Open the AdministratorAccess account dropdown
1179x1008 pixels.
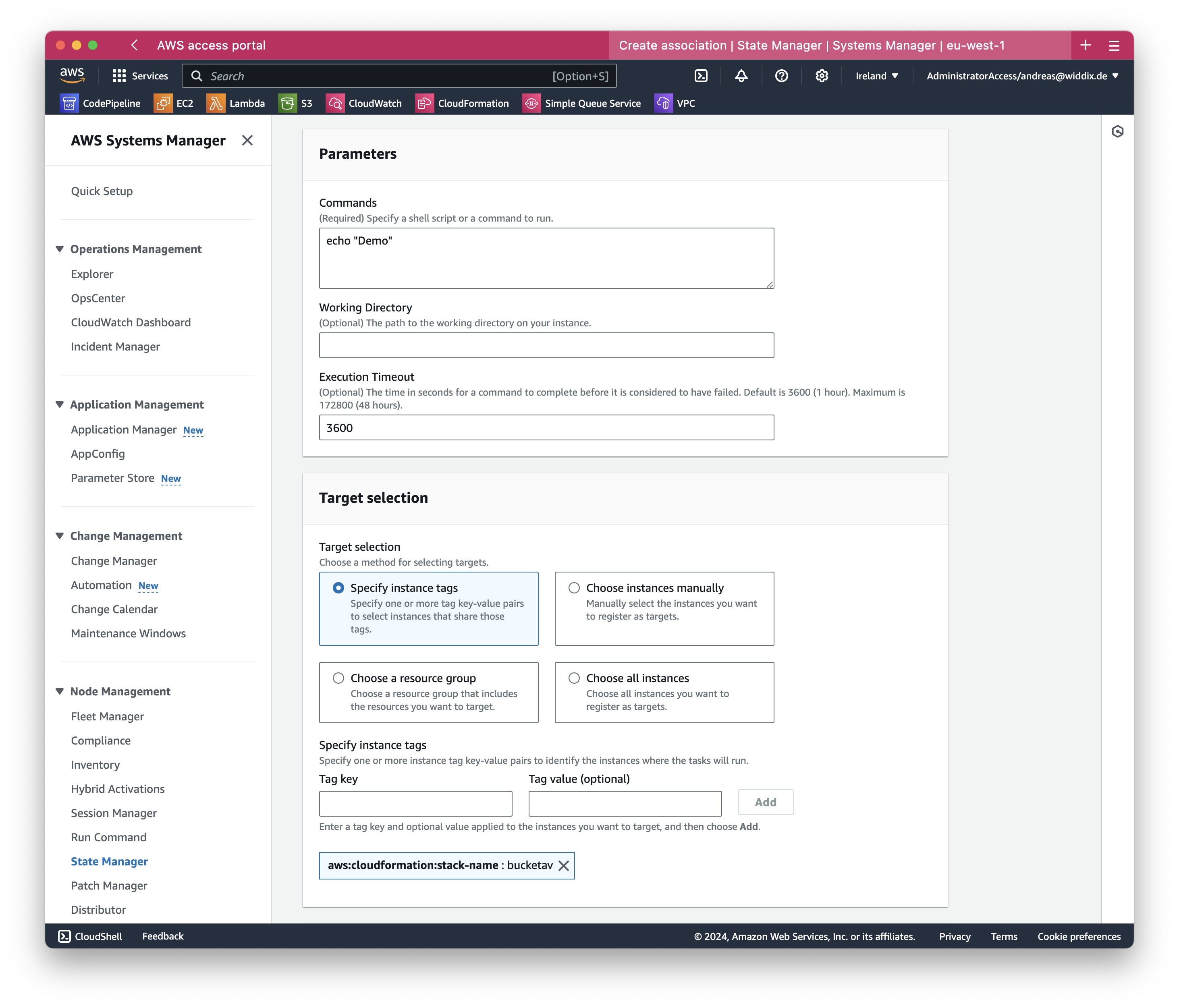coord(1023,76)
